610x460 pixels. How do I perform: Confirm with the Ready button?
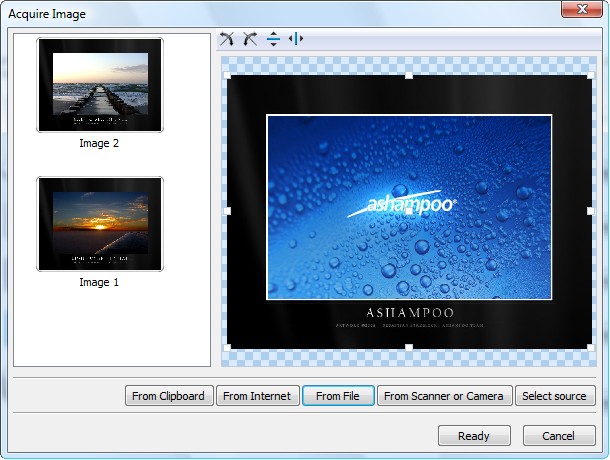coord(474,435)
